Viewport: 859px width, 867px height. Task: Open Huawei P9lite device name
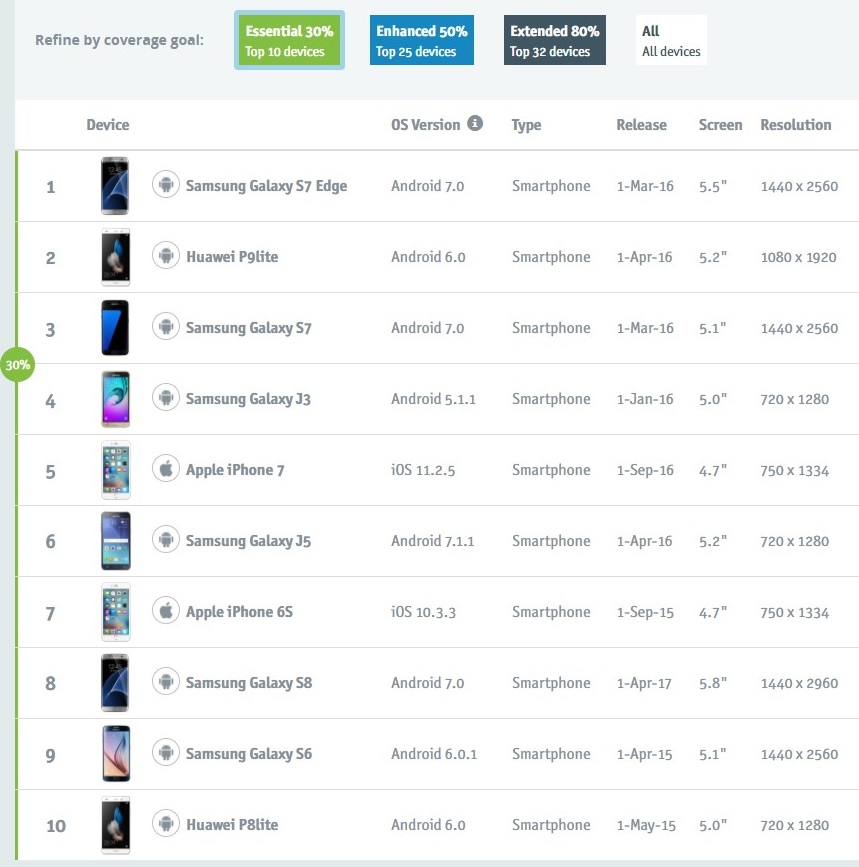coord(232,257)
